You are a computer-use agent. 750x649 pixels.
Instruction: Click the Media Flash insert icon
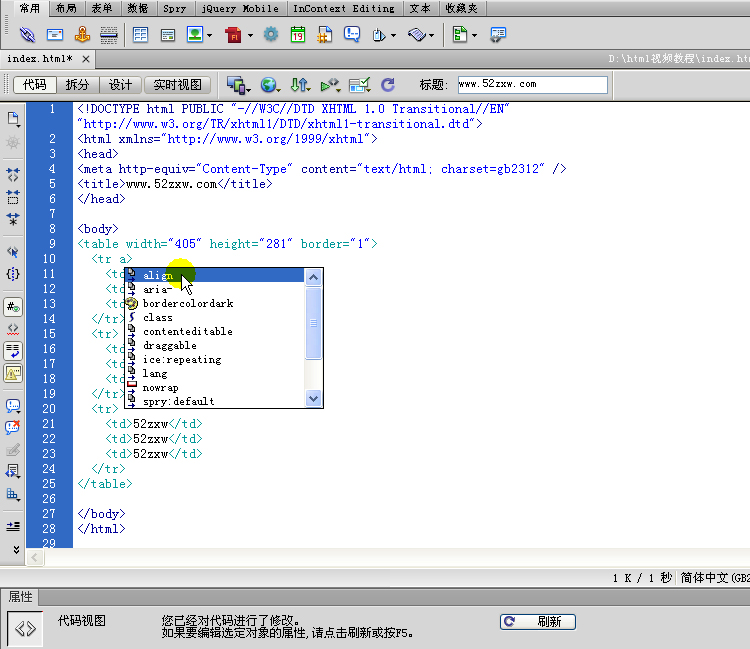point(233,35)
